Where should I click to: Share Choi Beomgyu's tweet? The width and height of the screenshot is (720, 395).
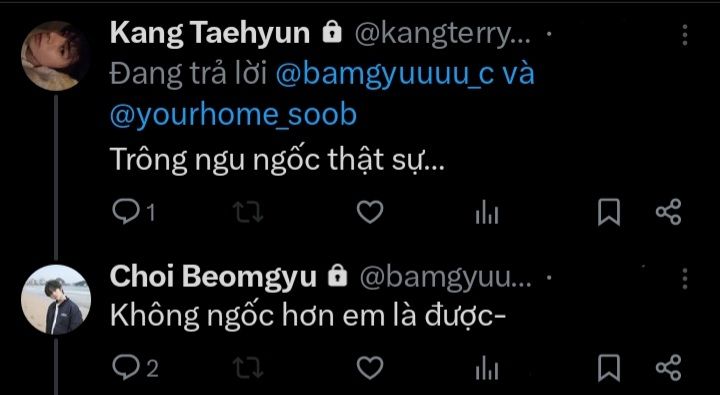pyautogui.click(x=669, y=367)
